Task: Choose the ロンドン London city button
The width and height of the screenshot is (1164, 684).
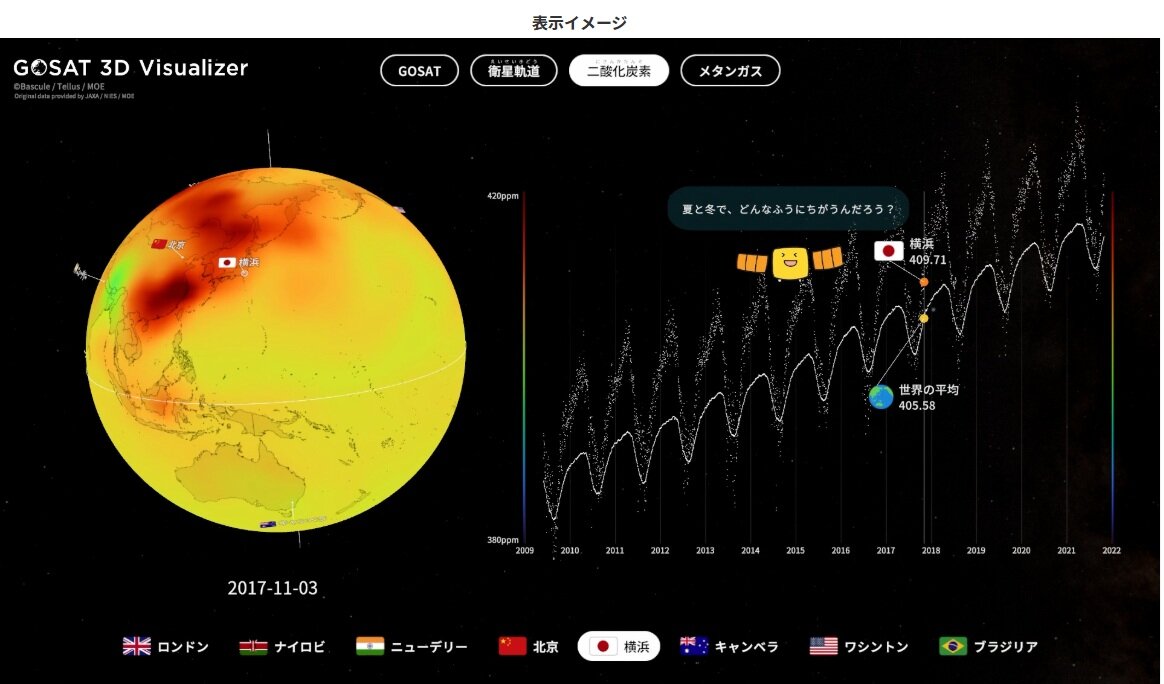Action: (x=166, y=647)
